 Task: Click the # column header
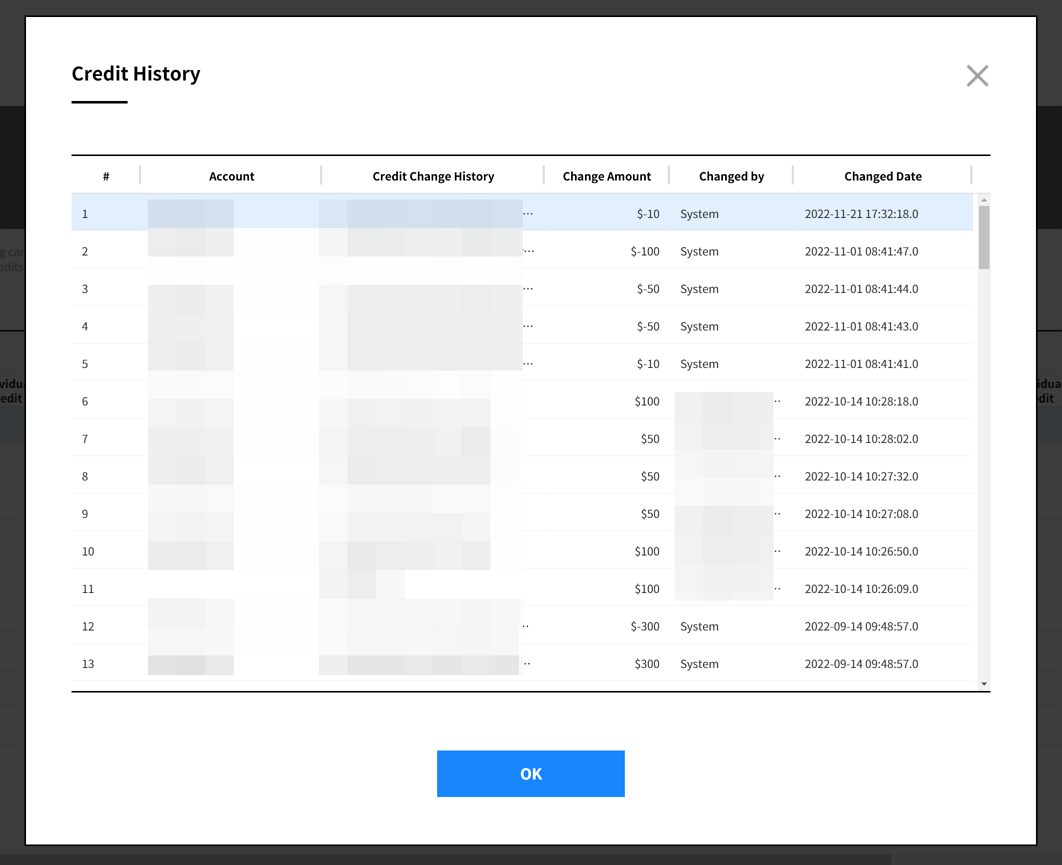tap(106, 176)
